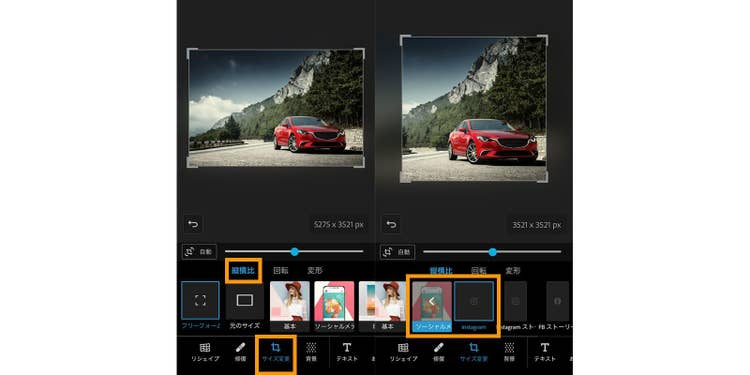Viewport: 750px width, 375px height.
Task: Switch to the 変形 transform tab in right screen
Action: [x=513, y=271]
